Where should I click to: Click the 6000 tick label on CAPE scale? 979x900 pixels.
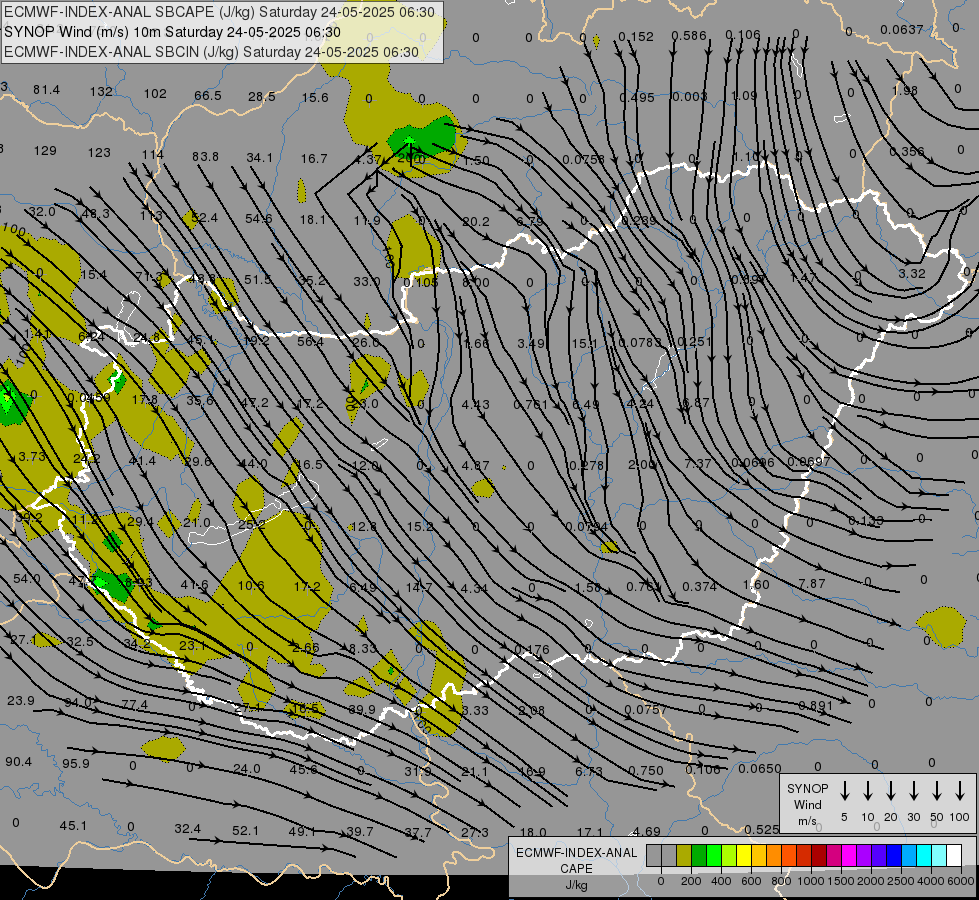click(x=961, y=881)
